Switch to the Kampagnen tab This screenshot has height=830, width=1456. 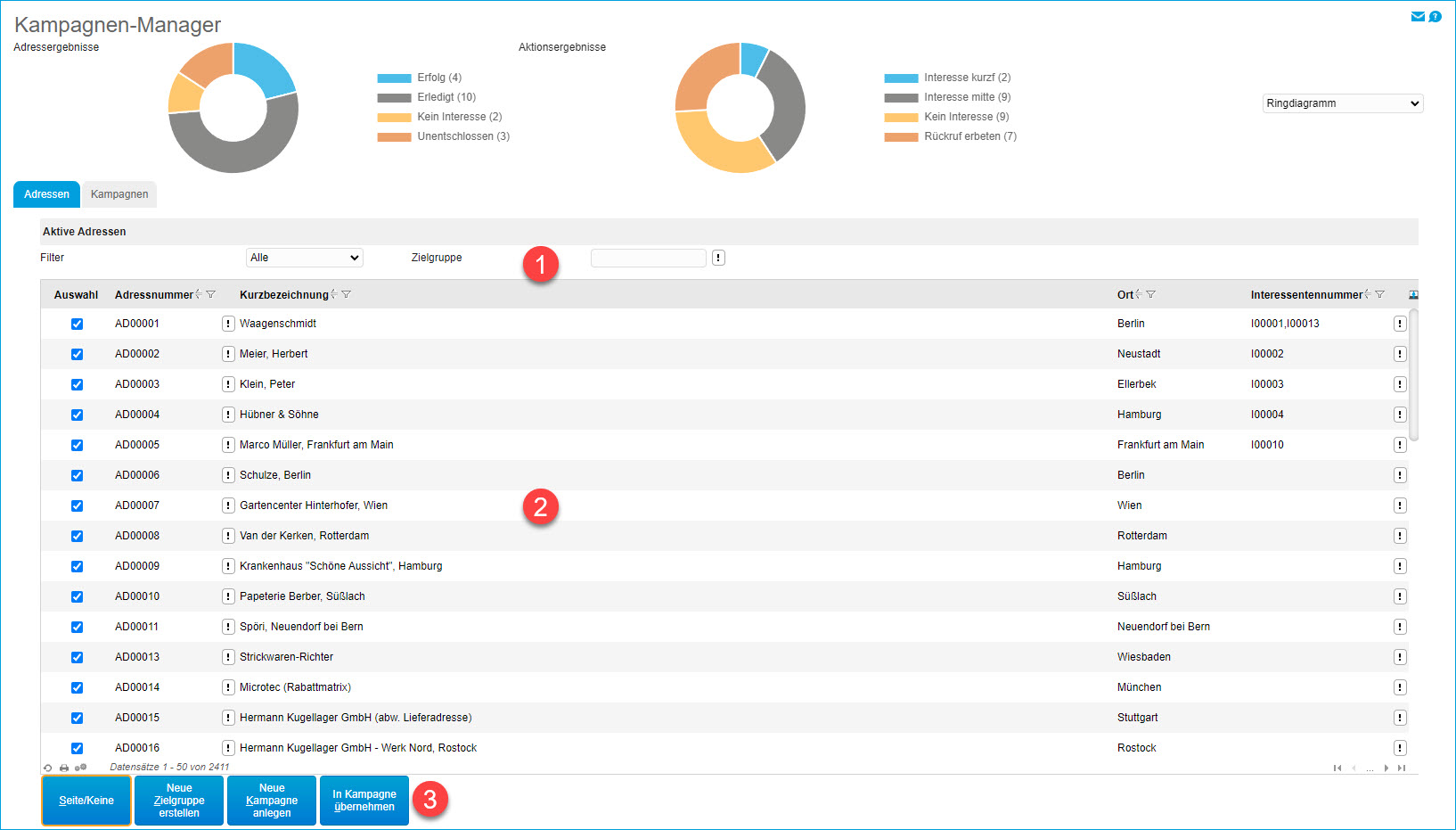pos(119,194)
